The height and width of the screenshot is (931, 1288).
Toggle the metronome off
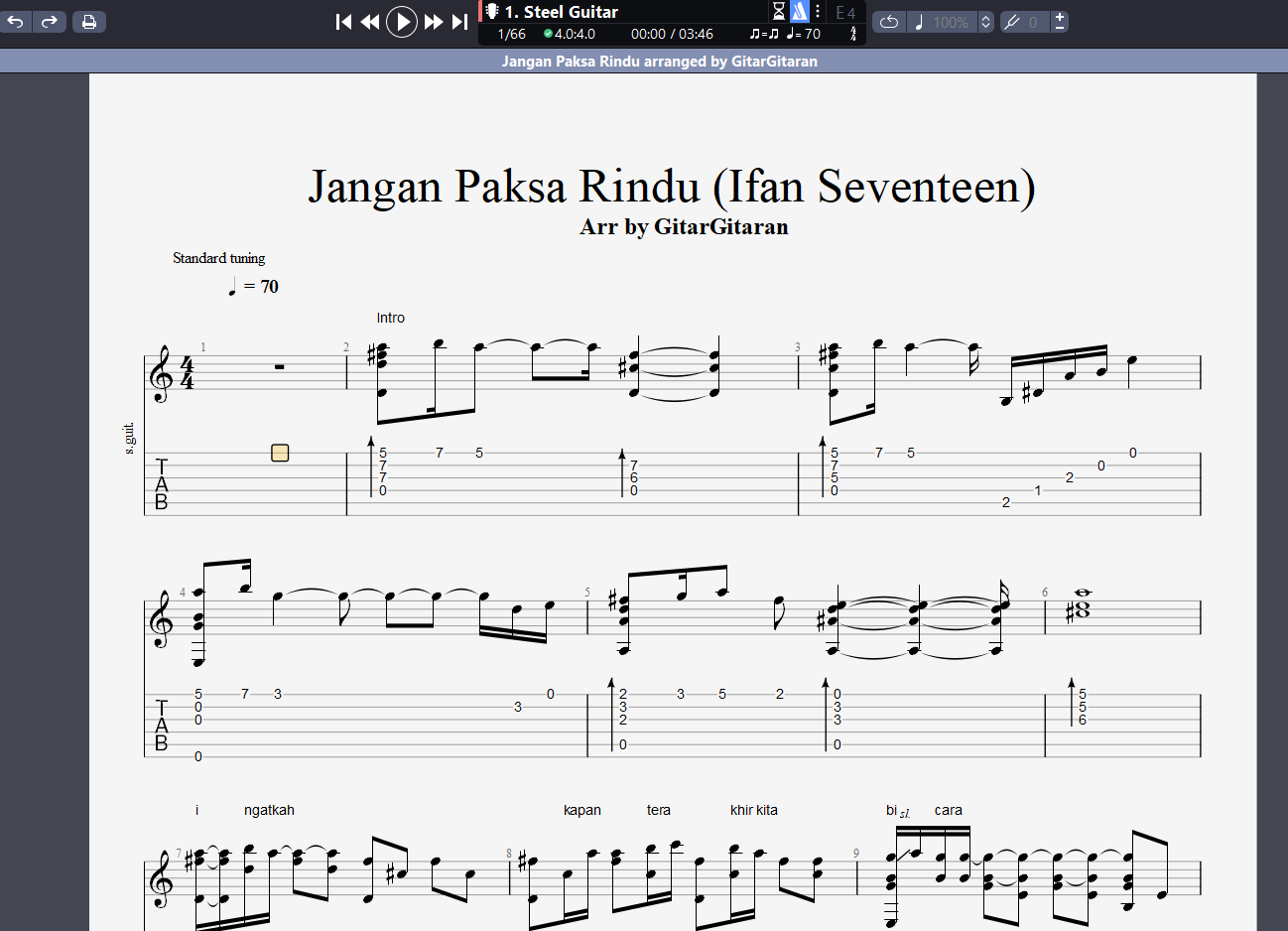[x=799, y=12]
